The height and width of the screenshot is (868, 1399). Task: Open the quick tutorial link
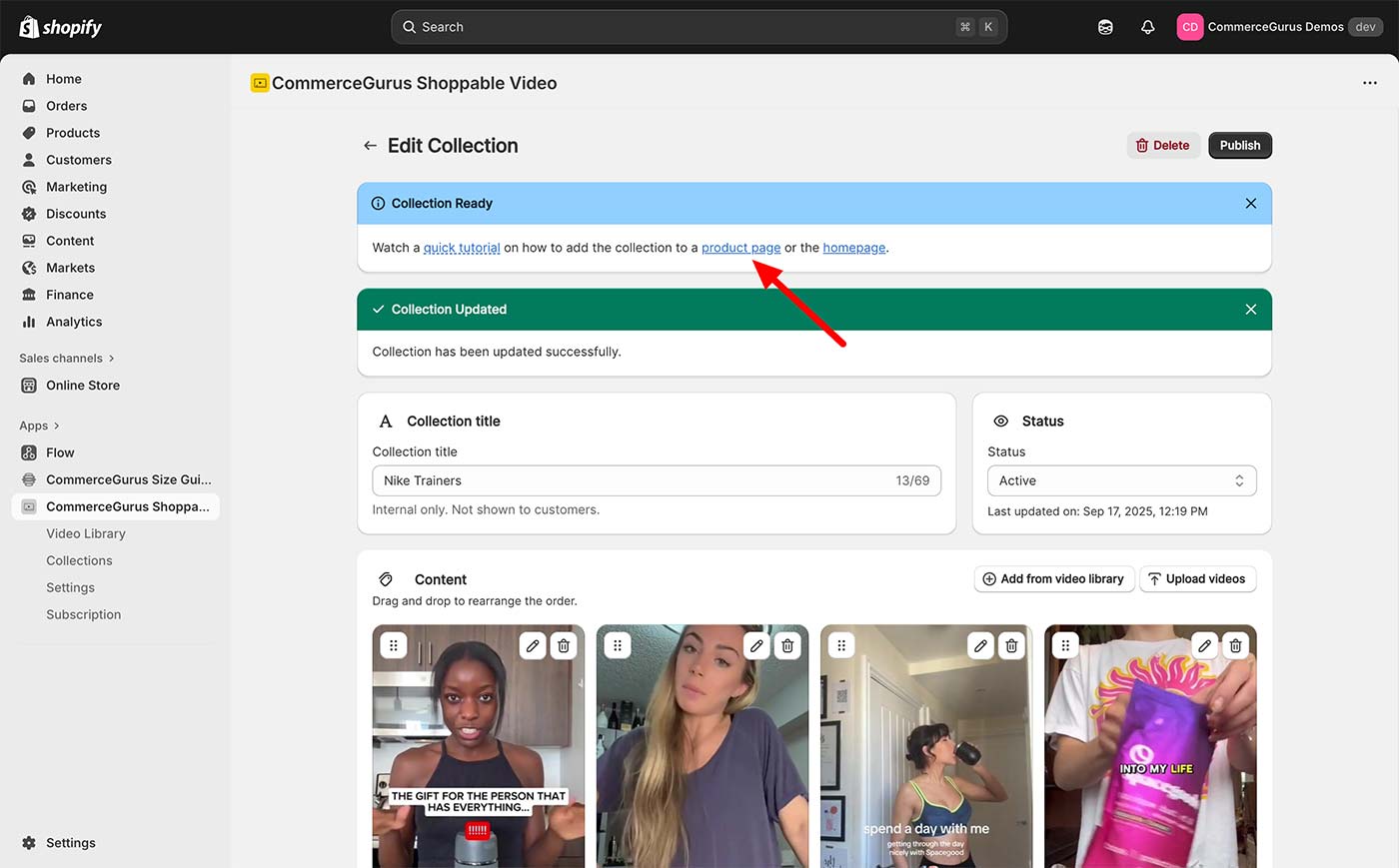461,247
